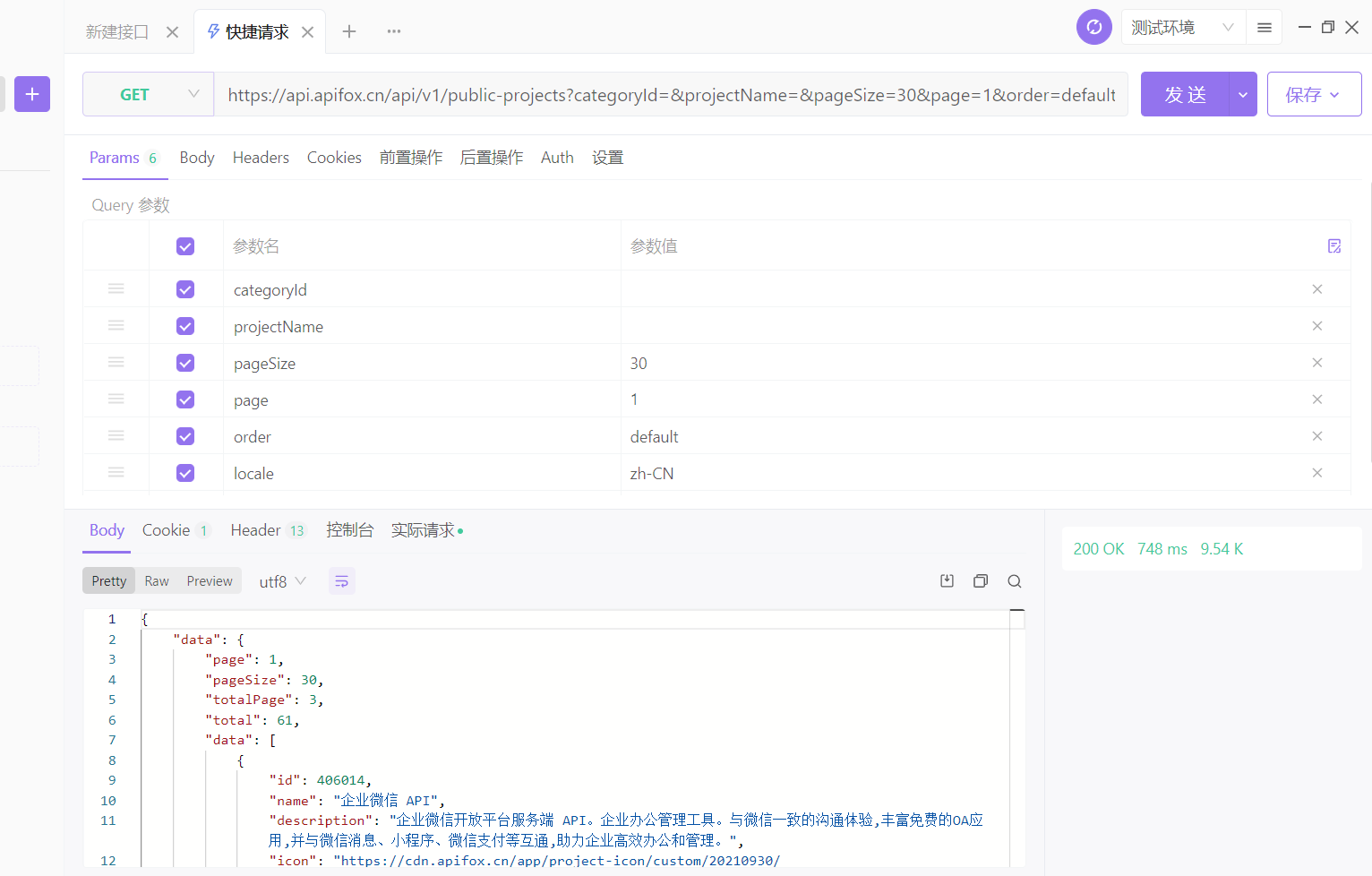
Task: Grab the drag handle of projectName row
Action: 116,325
